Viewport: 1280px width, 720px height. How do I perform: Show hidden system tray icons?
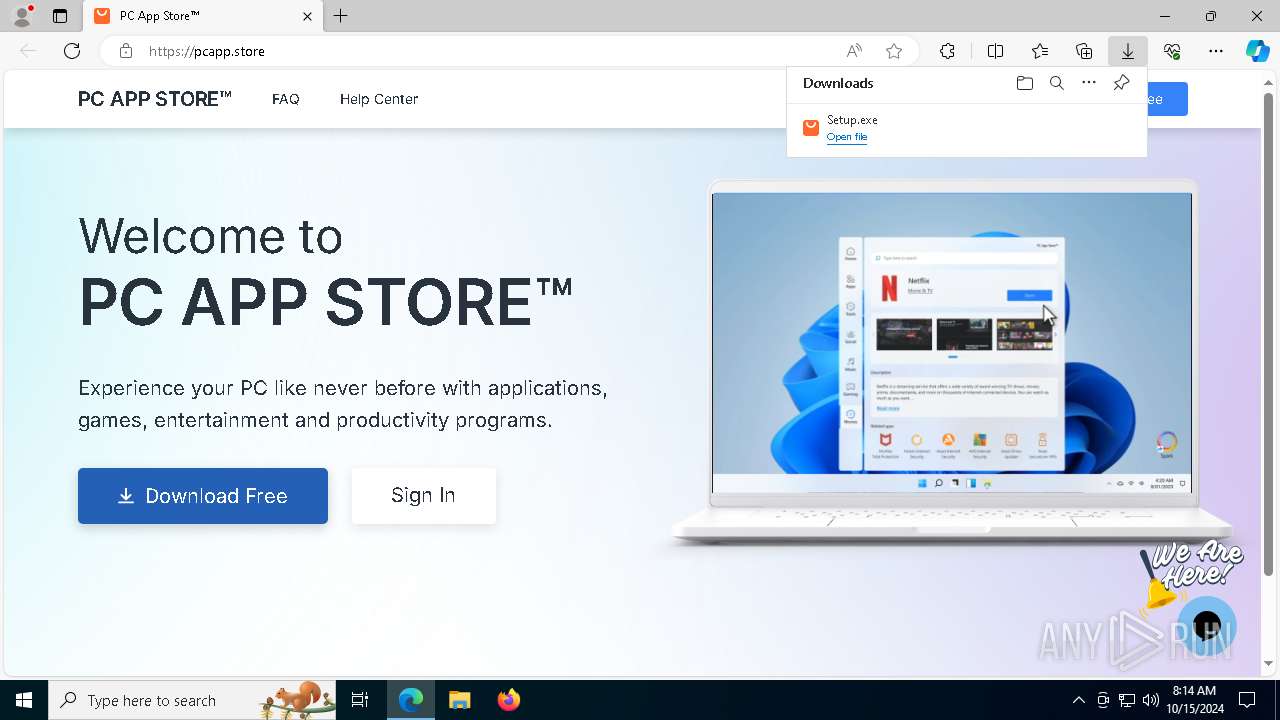click(1078, 700)
